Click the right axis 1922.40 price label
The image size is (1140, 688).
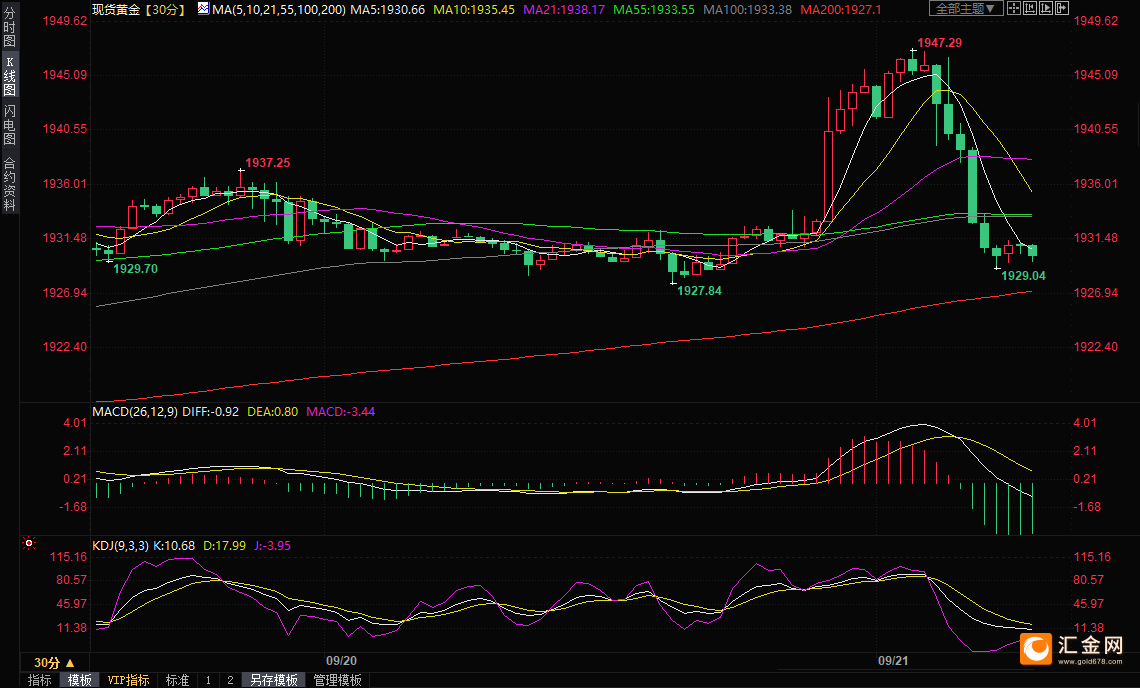(1096, 347)
